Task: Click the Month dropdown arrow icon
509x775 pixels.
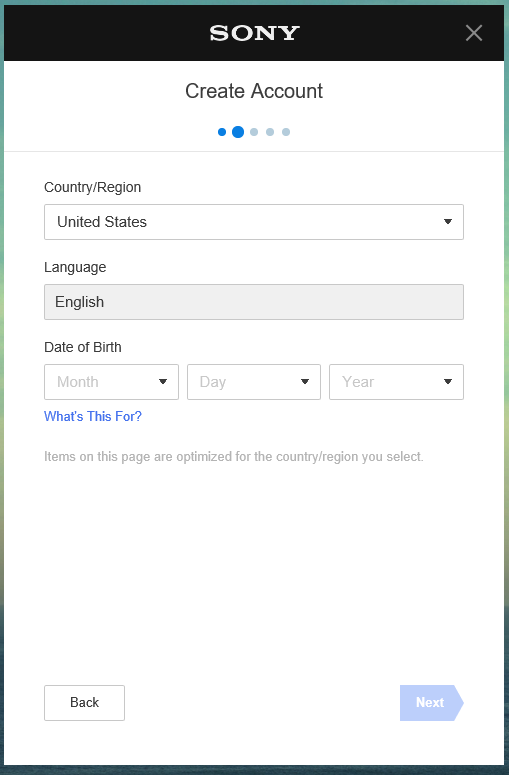Action: tap(163, 382)
